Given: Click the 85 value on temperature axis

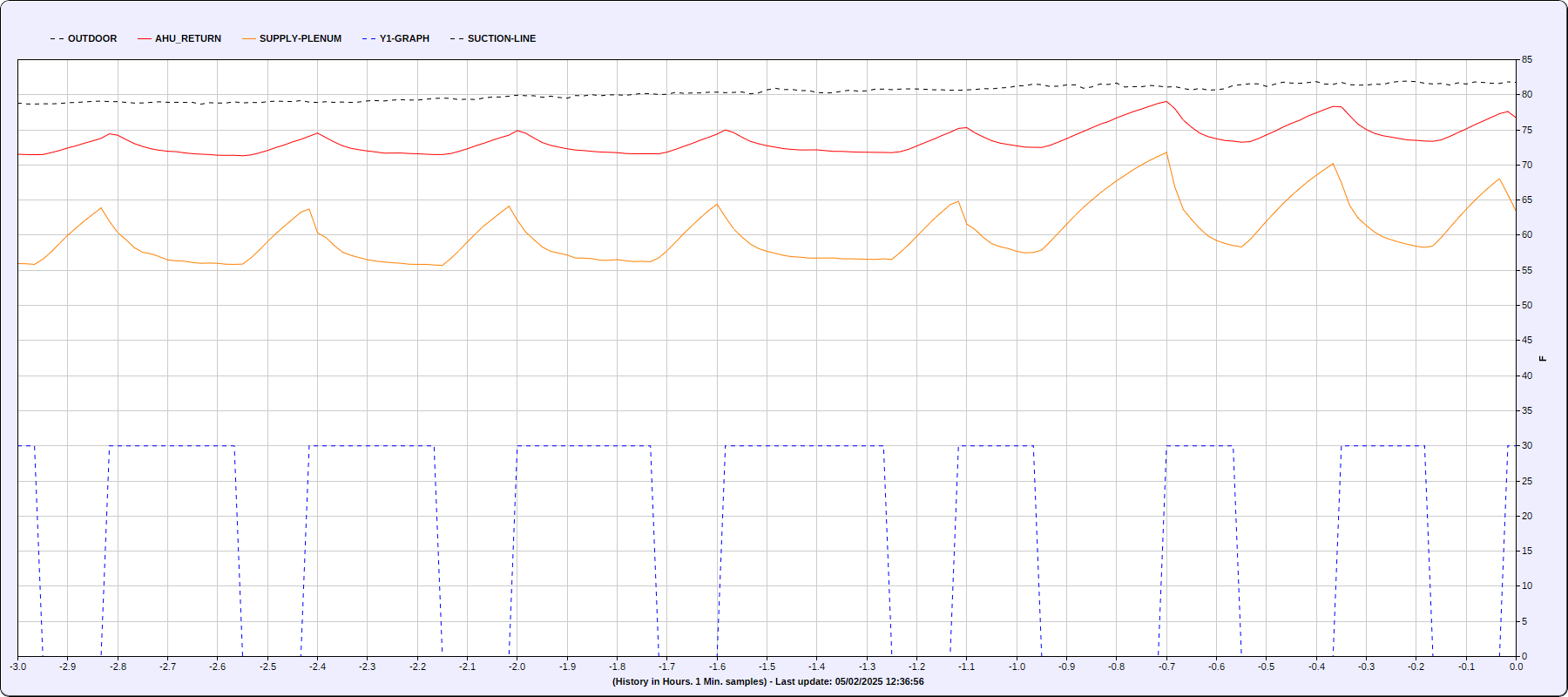Looking at the screenshot, I should (1527, 60).
